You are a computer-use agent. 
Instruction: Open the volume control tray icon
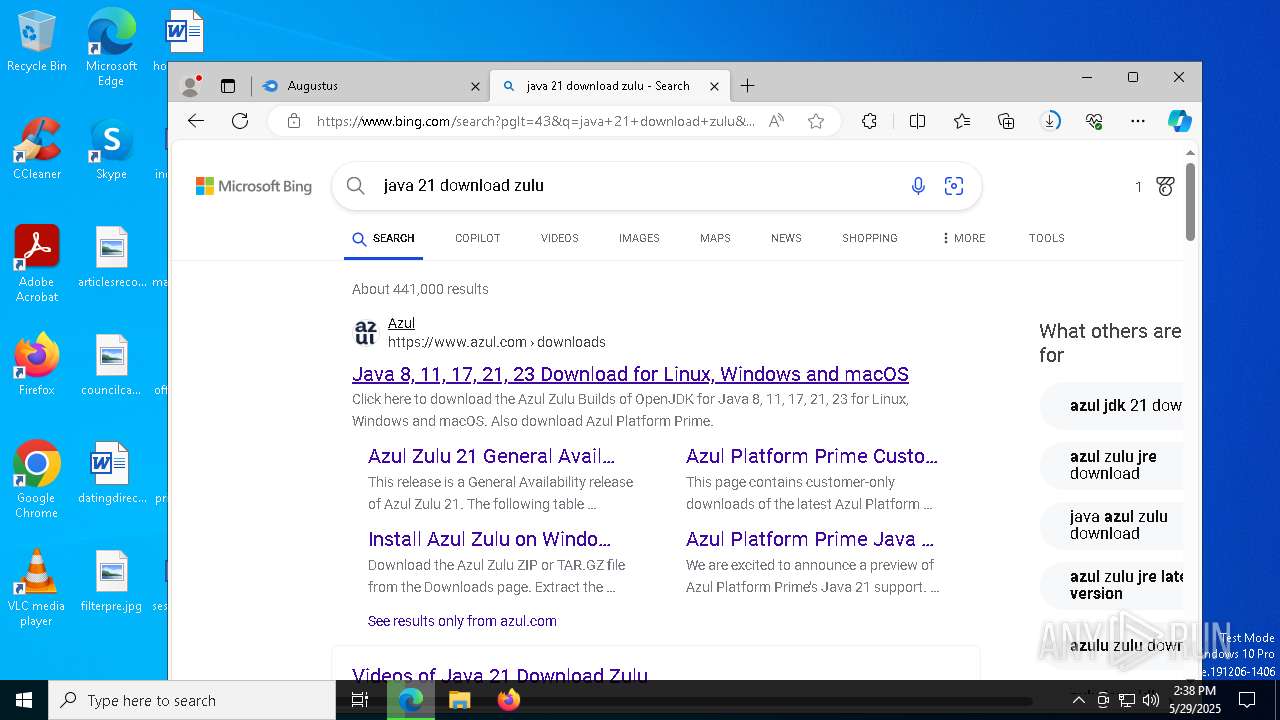pos(1151,700)
